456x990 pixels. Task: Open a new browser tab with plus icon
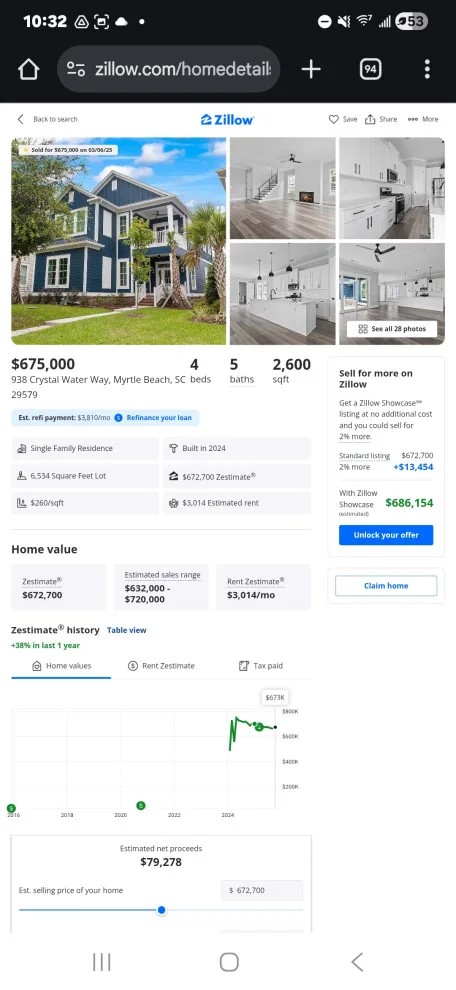pos(311,69)
